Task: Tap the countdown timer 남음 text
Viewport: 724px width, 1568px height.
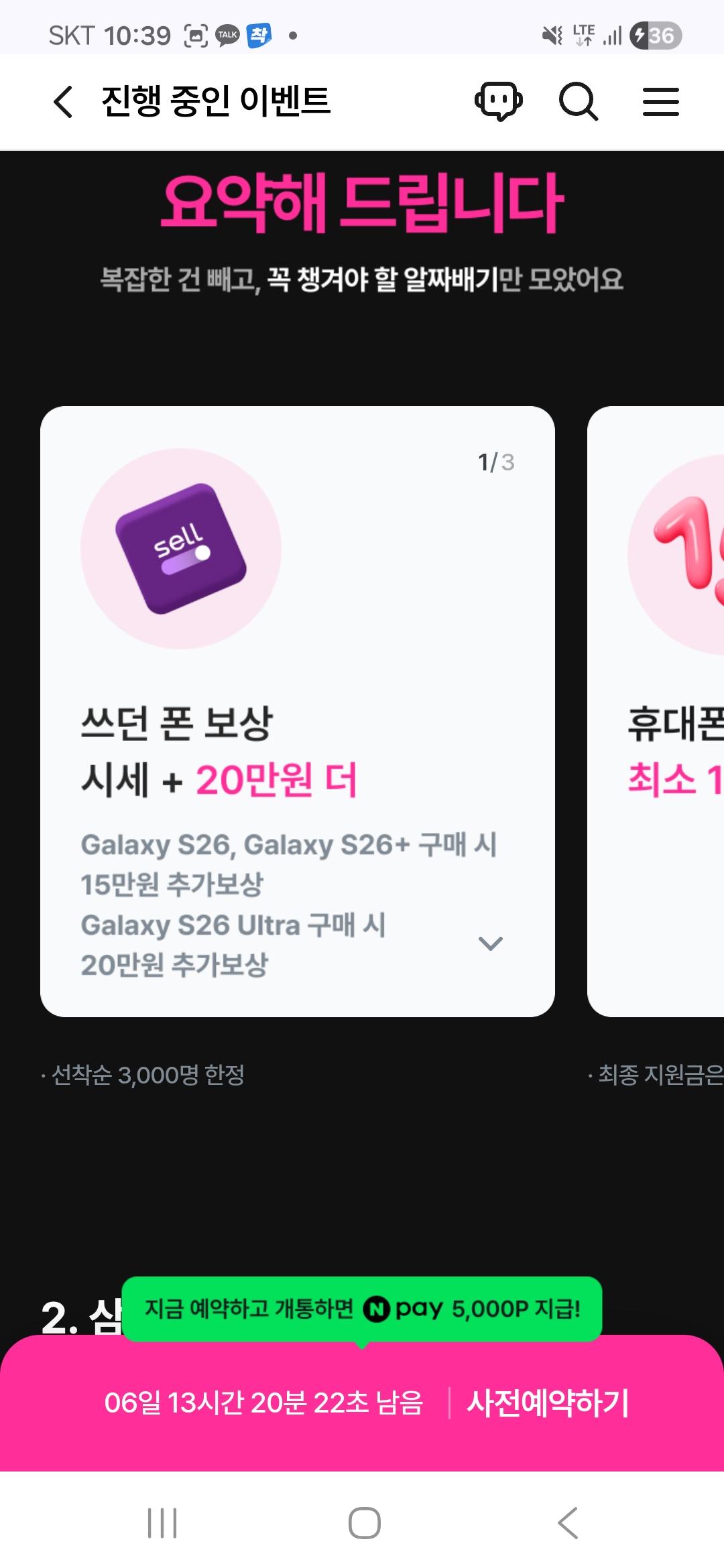Action: pyautogui.click(x=263, y=1403)
